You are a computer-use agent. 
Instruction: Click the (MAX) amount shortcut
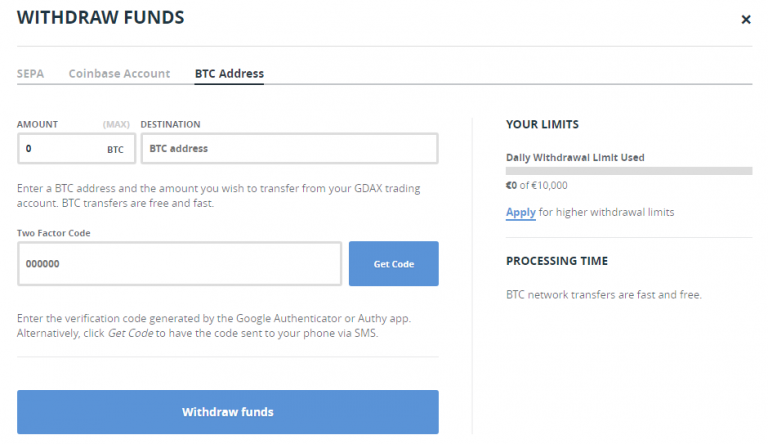click(x=116, y=124)
